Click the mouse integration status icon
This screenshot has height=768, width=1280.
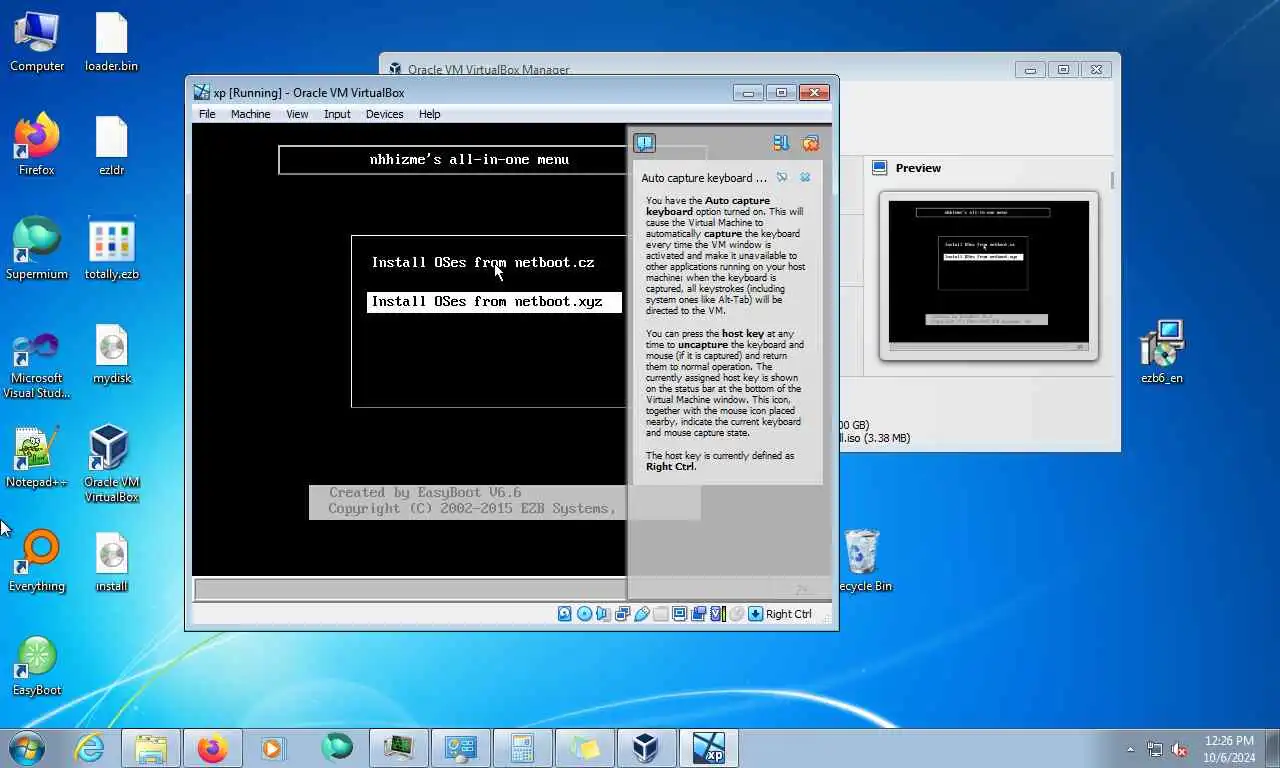coord(736,614)
